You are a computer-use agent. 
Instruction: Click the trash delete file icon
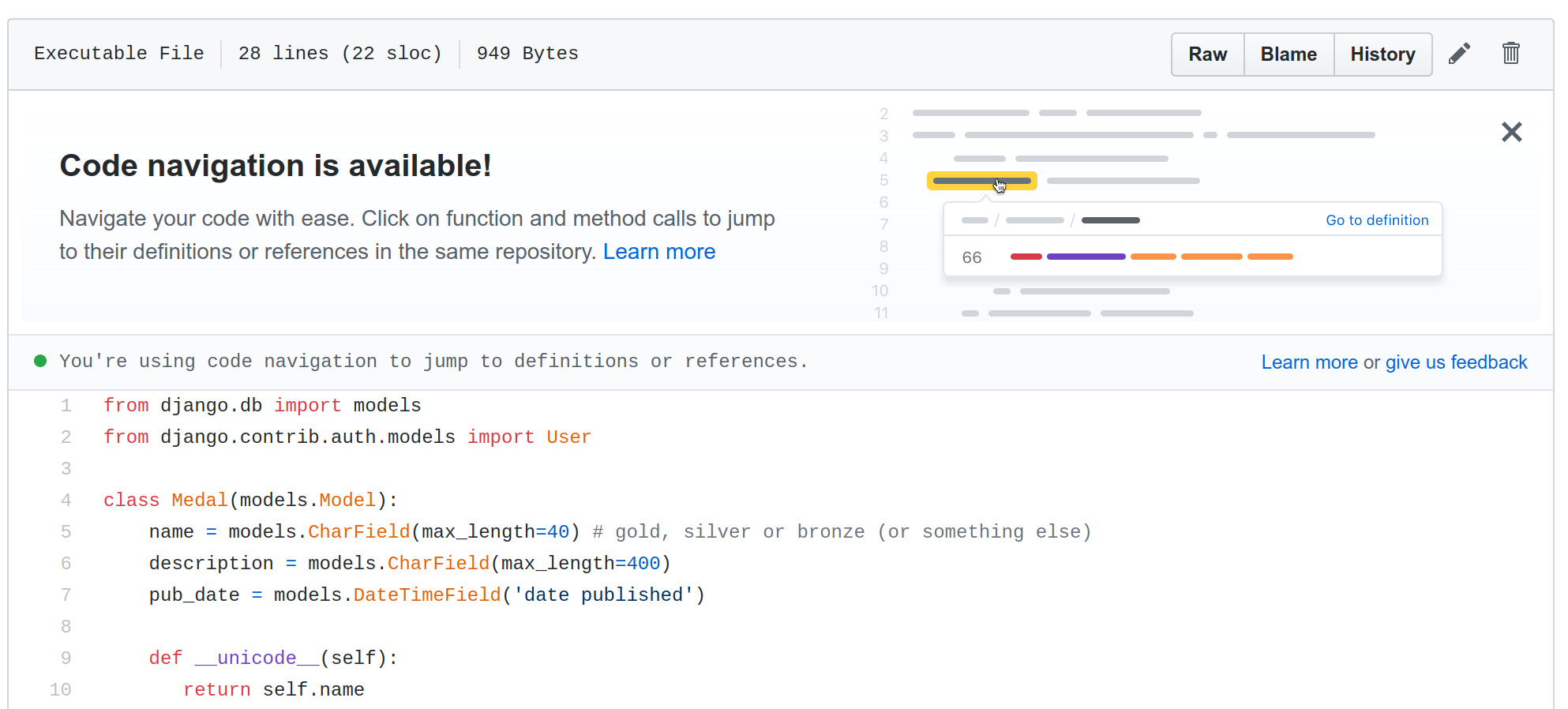click(x=1510, y=54)
